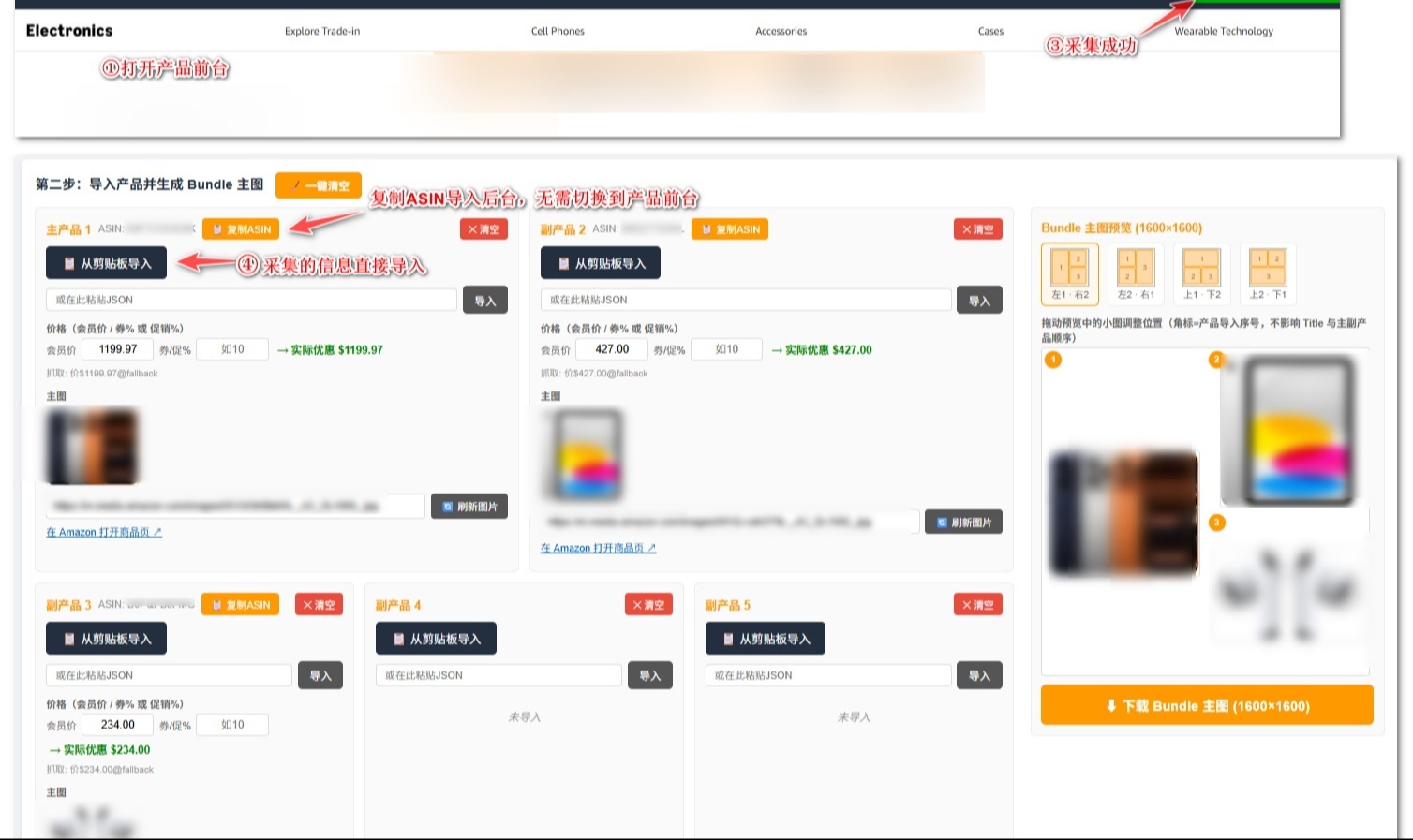Screen dimensions: 1413x840
Task: Import from clipboard for 主产品 1
Action: (x=106, y=263)
